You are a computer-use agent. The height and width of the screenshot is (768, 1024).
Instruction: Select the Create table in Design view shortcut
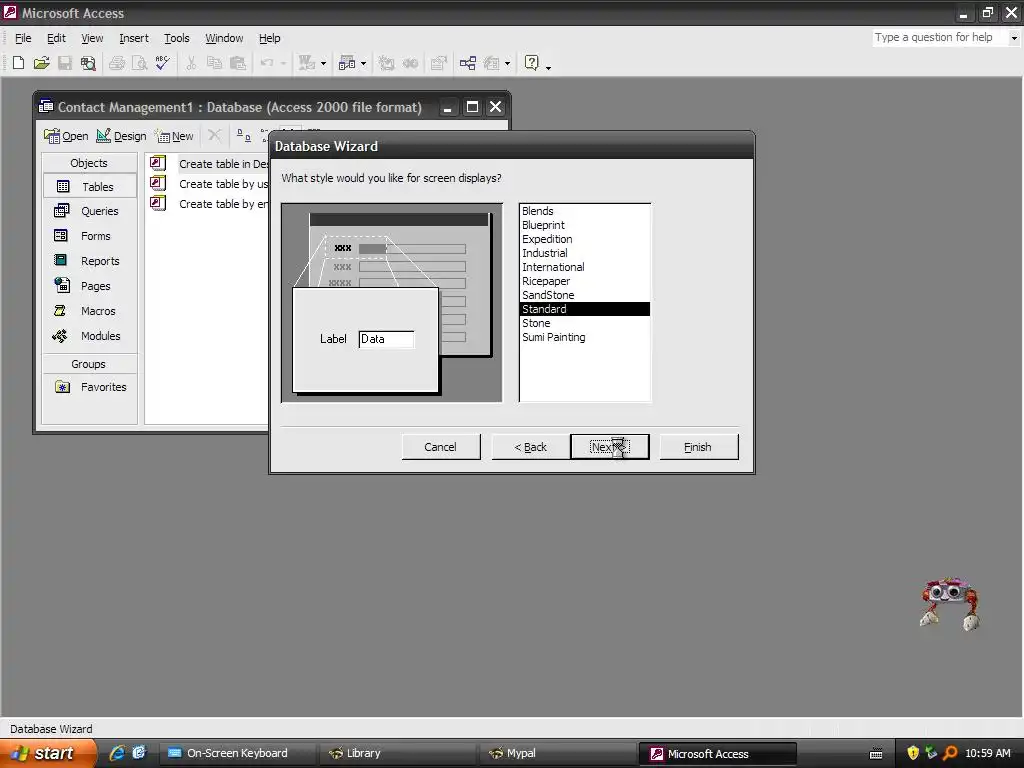point(208,163)
